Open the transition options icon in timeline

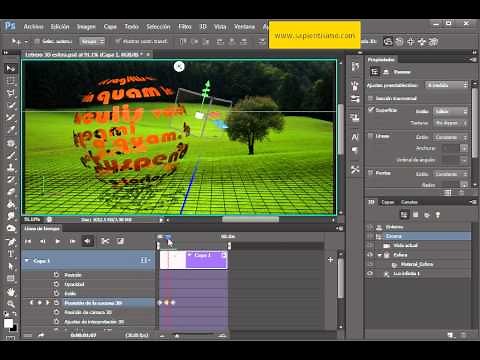(120, 241)
